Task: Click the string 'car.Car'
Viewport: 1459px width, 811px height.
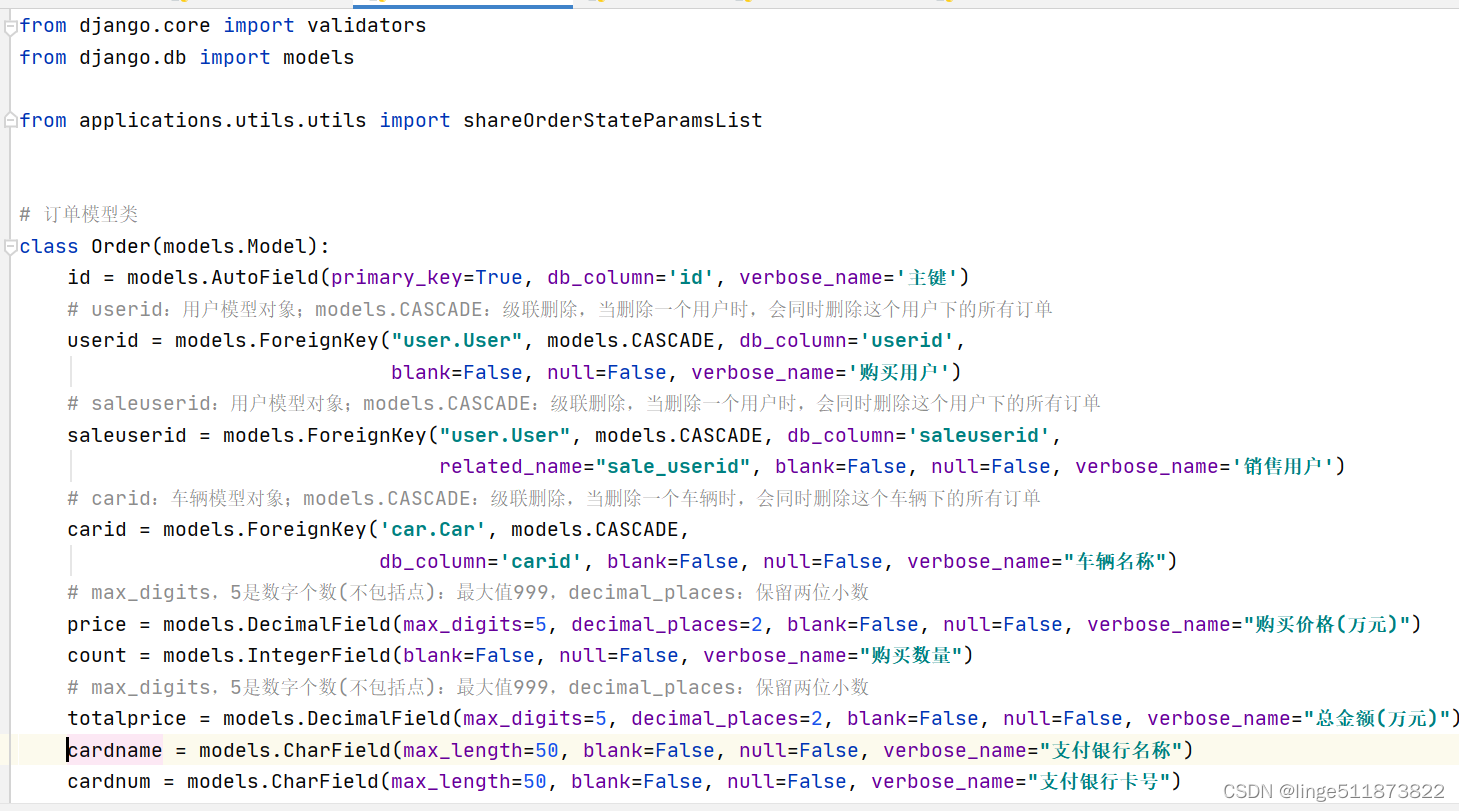Action: [433, 530]
